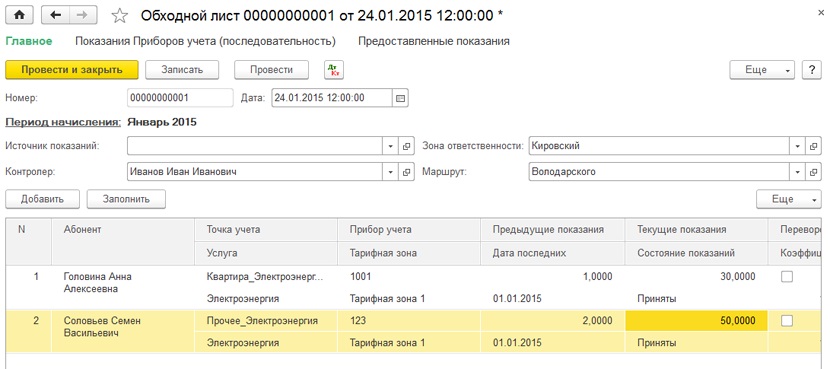
Task: Focus the Номер input field
Action: (180, 98)
